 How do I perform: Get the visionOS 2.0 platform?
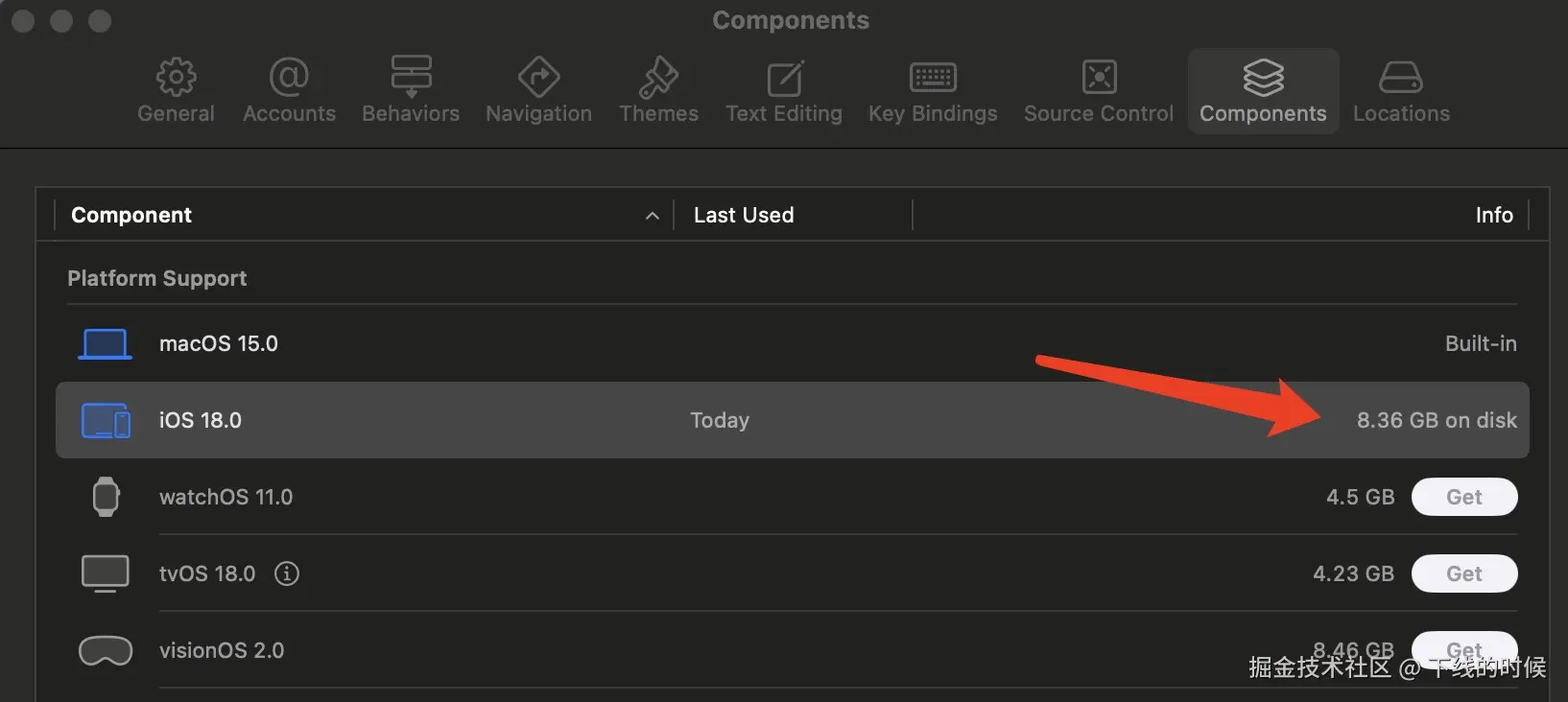coord(1464,646)
